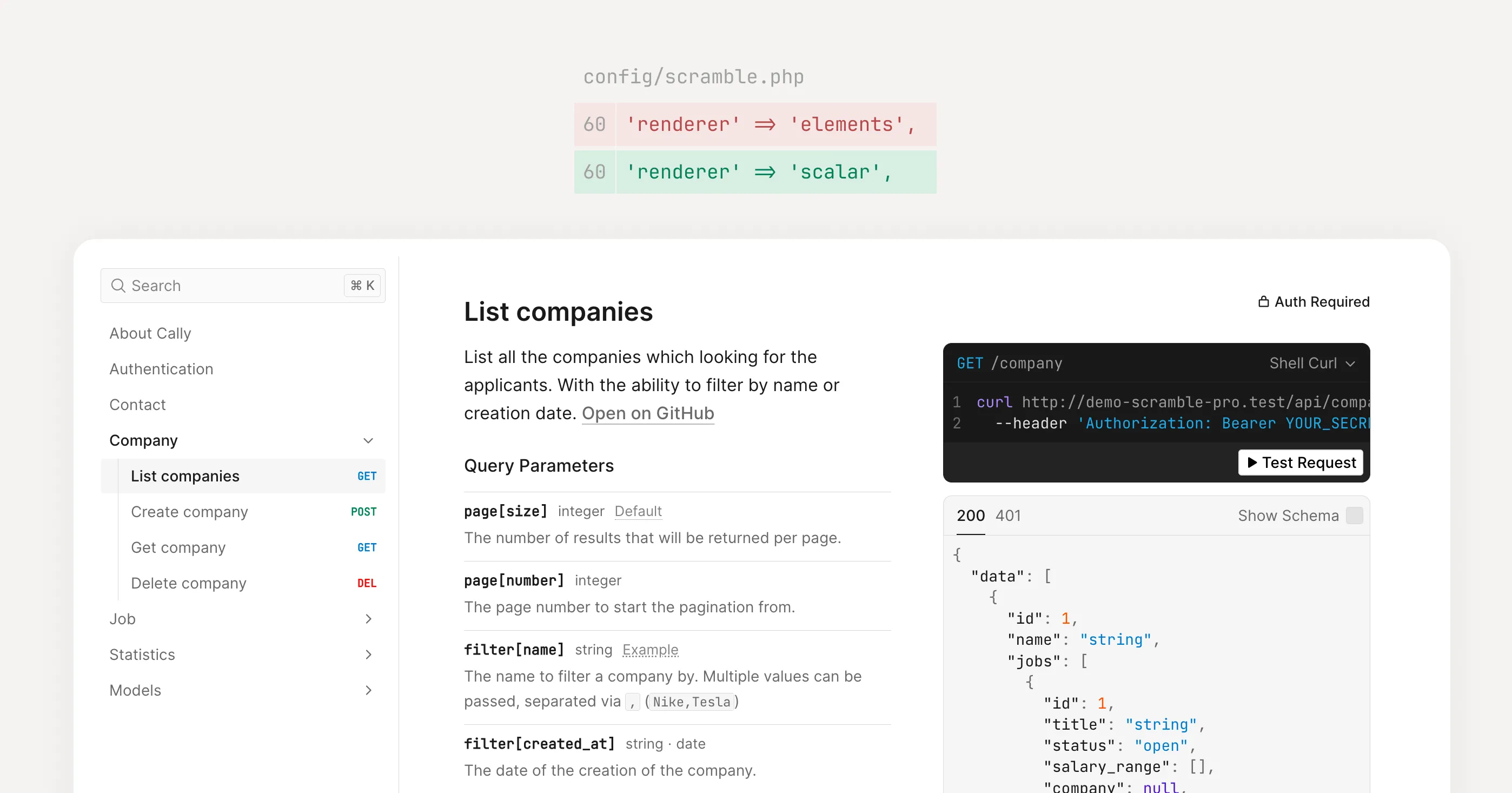Image resolution: width=1512 pixels, height=793 pixels.
Task: Click the Auth Required lock icon
Action: tap(1263, 302)
